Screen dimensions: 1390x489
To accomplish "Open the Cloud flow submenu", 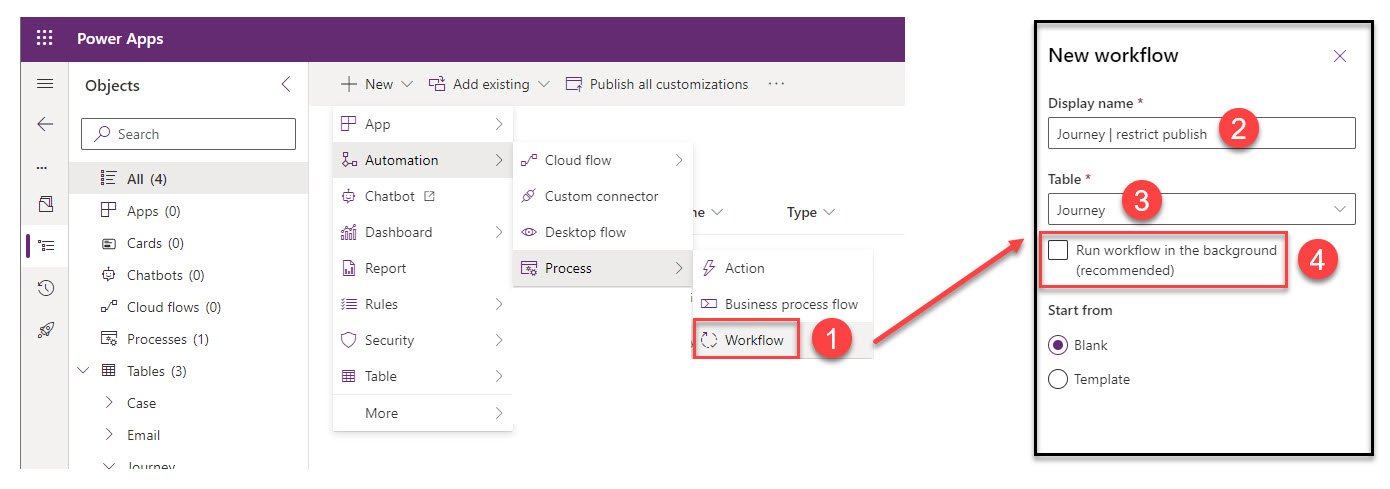I will 603,160.
